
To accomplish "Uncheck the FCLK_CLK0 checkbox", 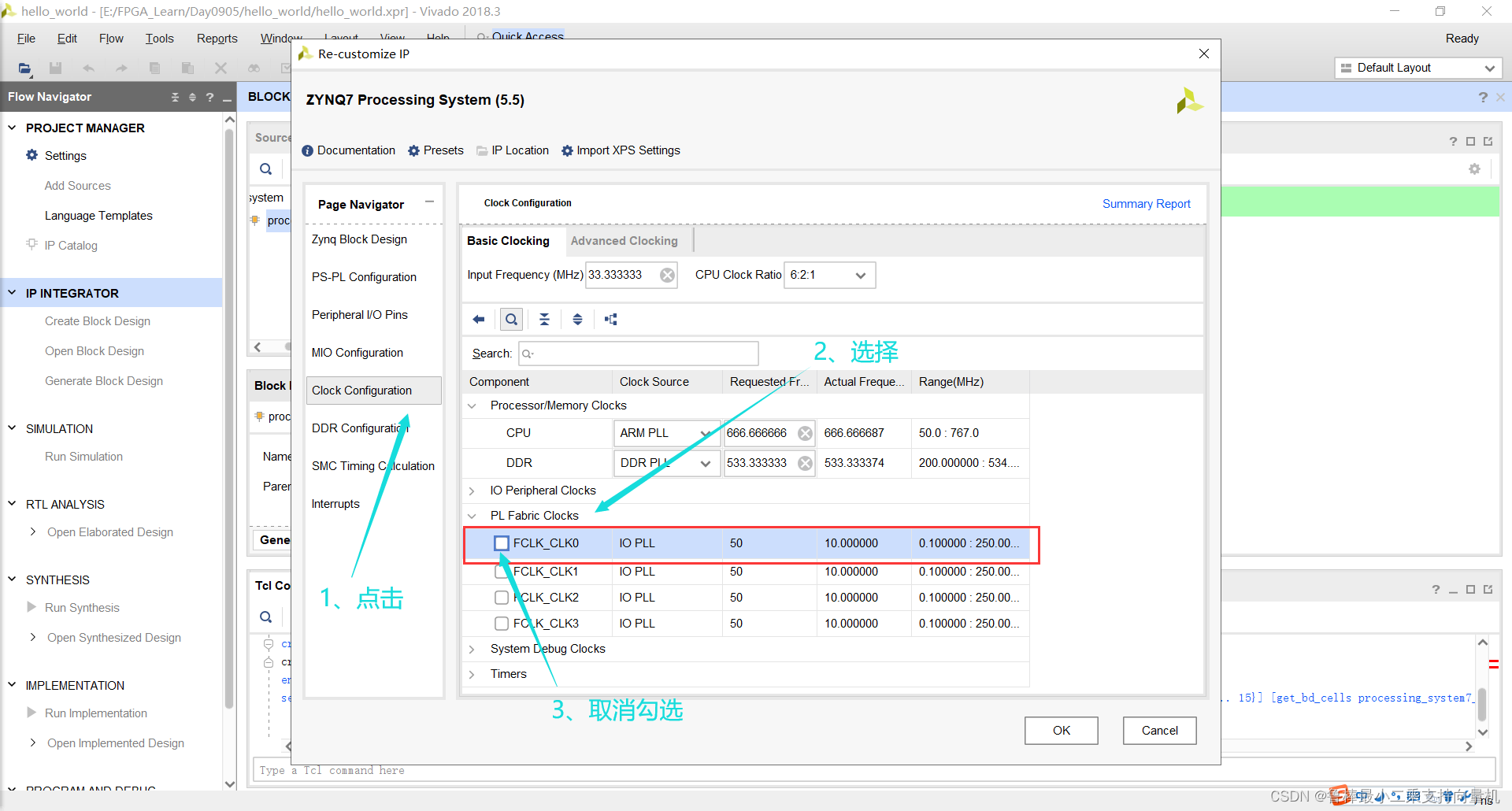I will tap(502, 543).
